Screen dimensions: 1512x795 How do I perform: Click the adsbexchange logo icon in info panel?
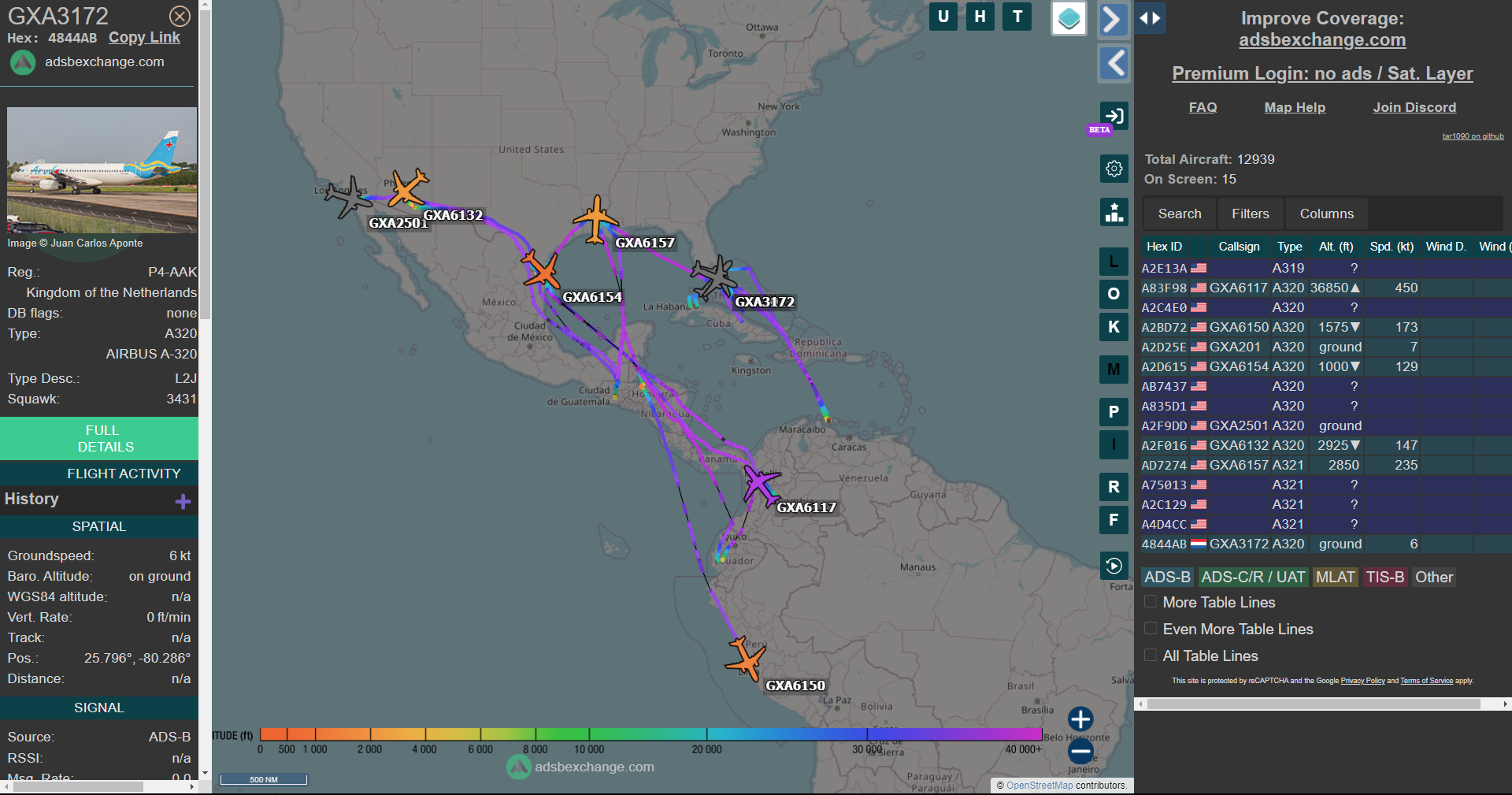23,62
